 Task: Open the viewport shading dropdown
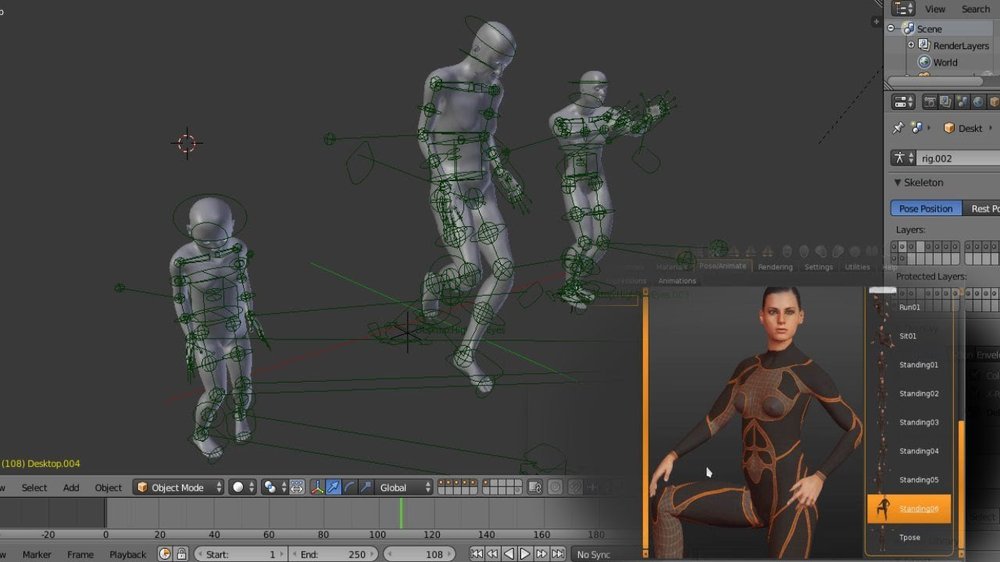pyautogui.click(x=242, y=487)
